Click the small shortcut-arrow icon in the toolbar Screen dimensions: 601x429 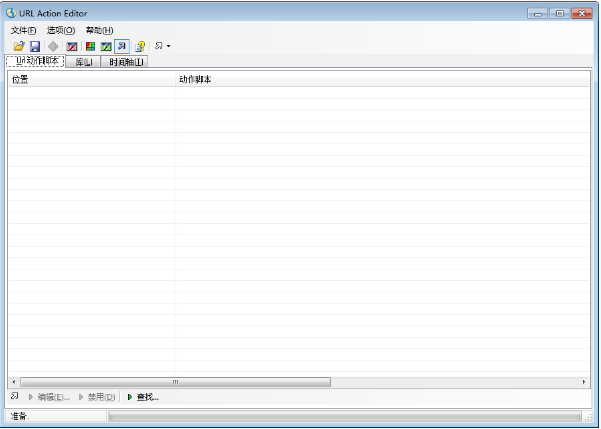[159, 46]
